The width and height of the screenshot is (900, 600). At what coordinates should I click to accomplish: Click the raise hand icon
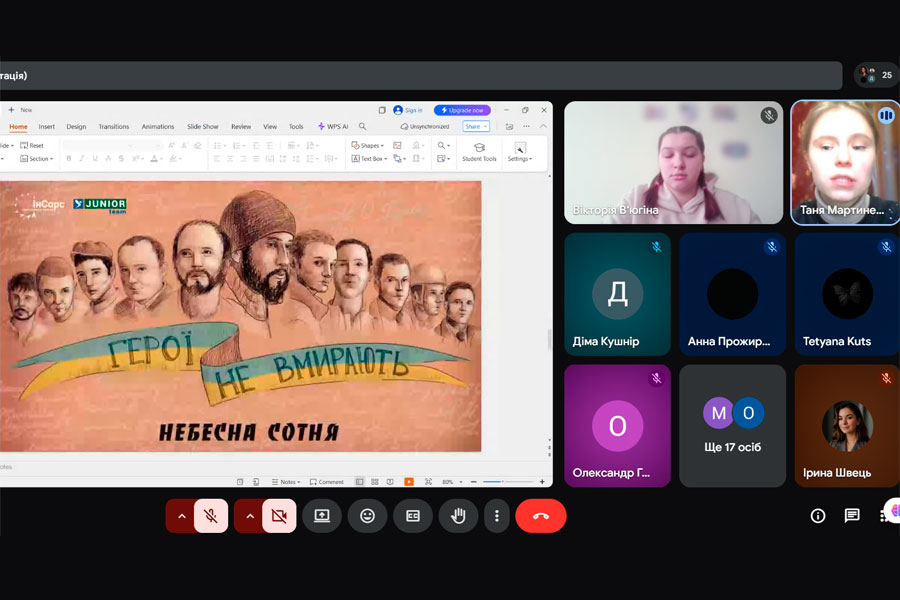click(459, 516)
